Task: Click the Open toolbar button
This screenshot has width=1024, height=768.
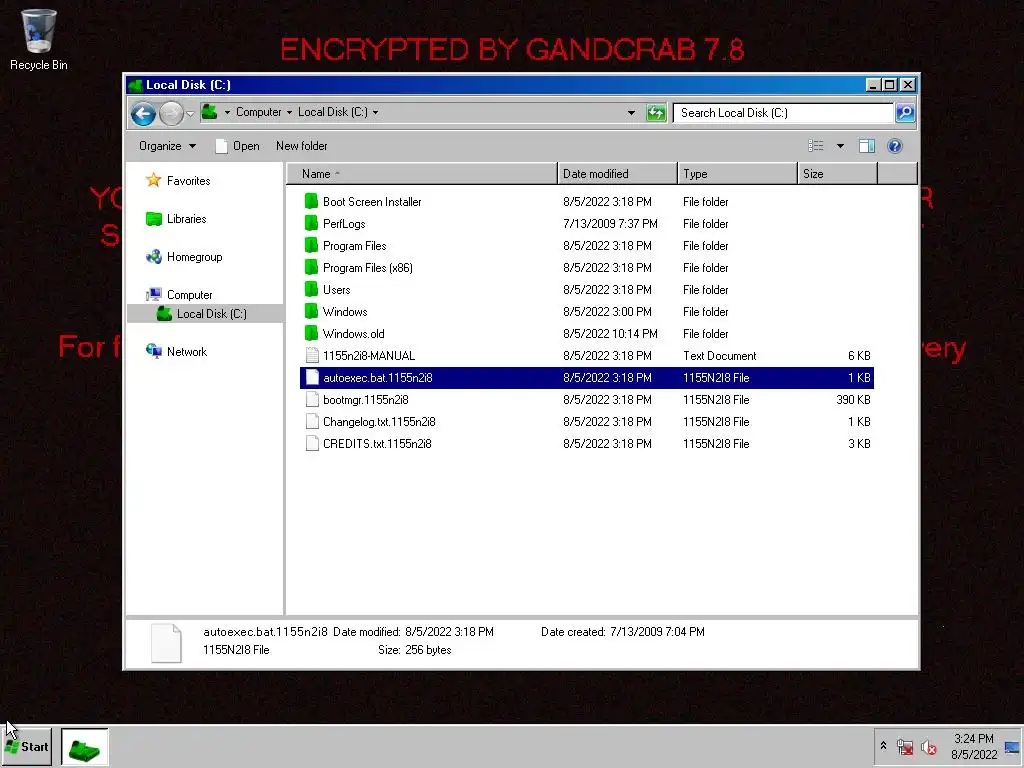Action: [238, 146]
